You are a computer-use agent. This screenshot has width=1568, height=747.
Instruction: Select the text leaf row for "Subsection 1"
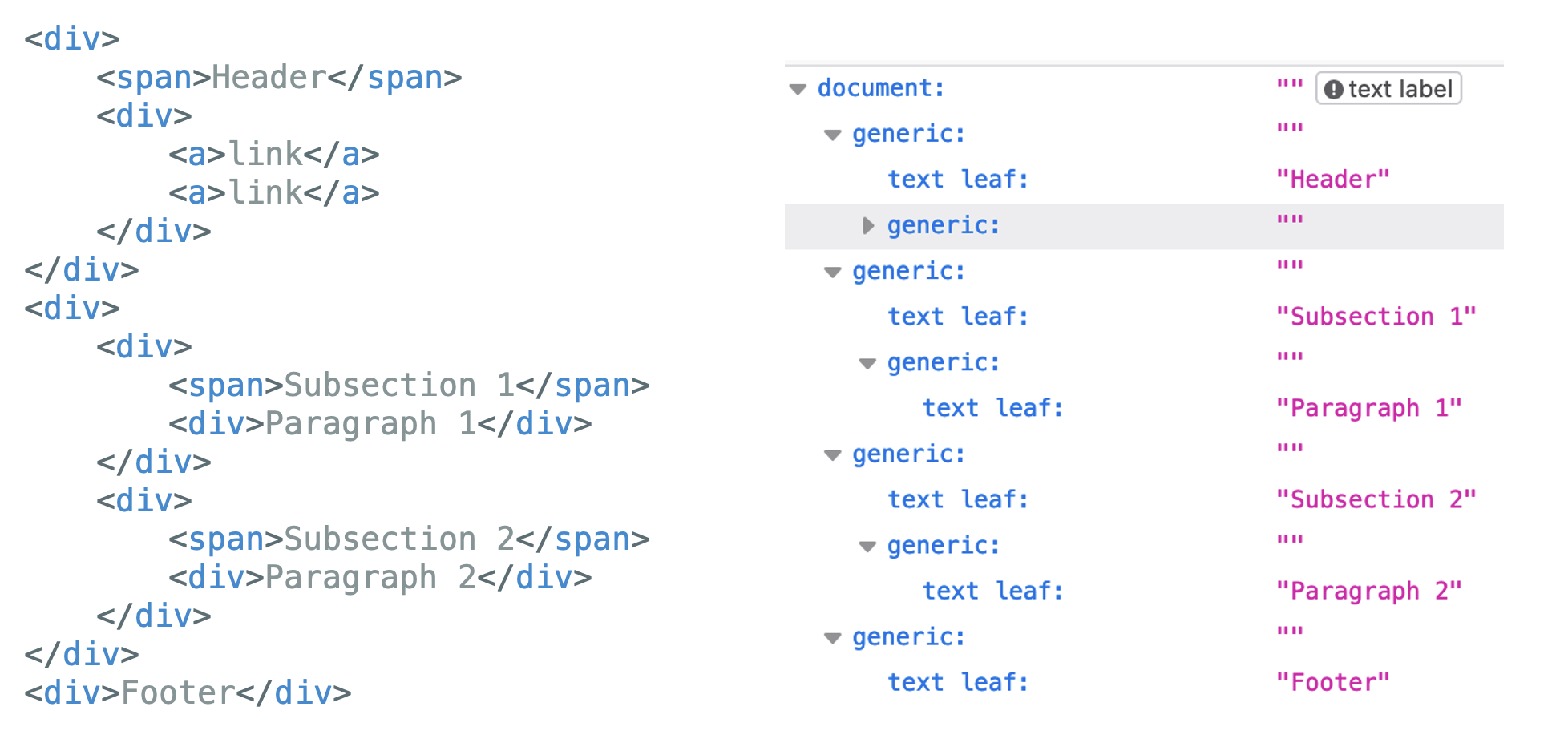point(957,317)
